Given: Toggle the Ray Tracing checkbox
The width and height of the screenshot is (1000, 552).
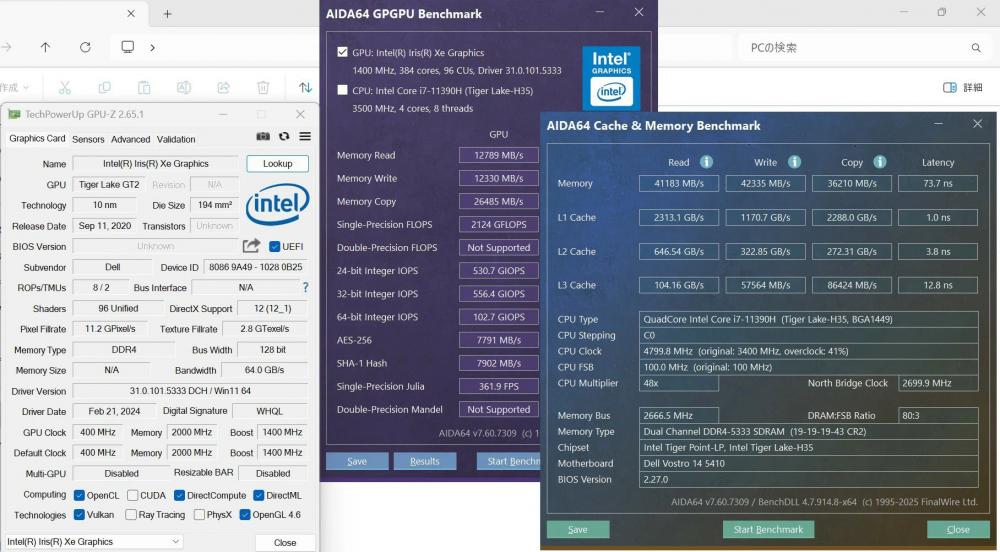Looking at the screenshot, I should [131, 514].
